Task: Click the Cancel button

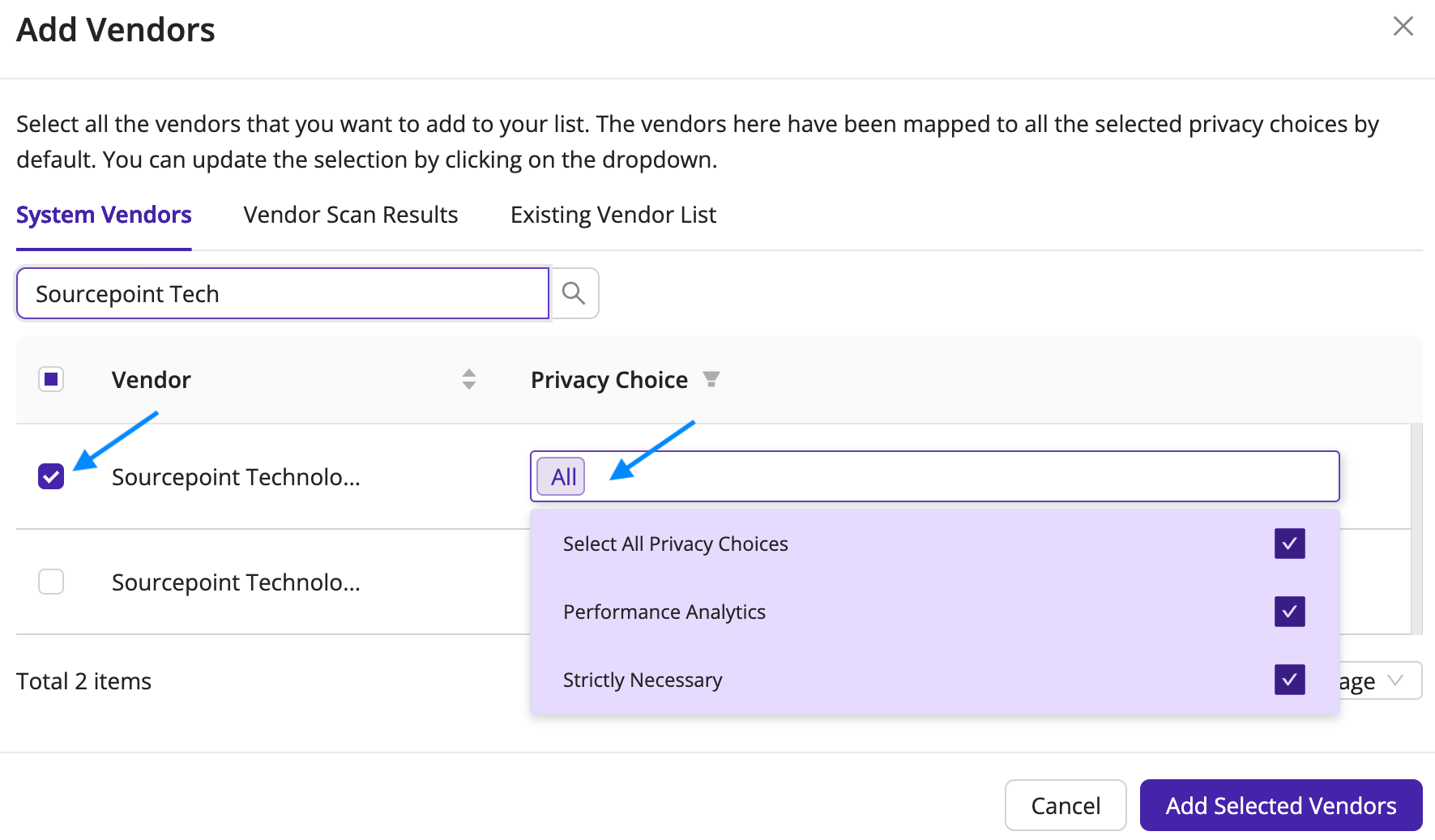Action: [x=1066, y=805]
